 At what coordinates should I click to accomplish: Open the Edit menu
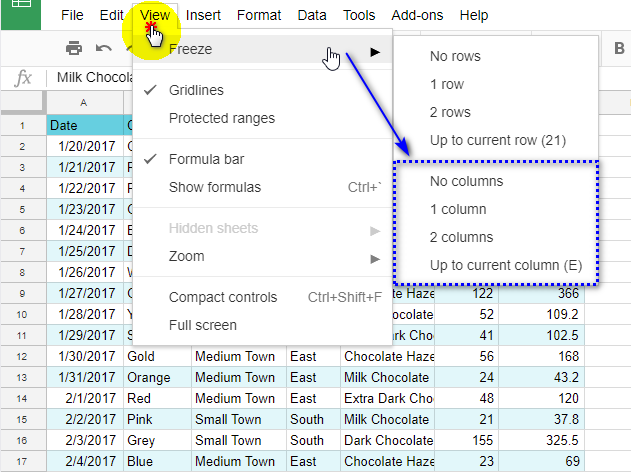tap(111, 15)
